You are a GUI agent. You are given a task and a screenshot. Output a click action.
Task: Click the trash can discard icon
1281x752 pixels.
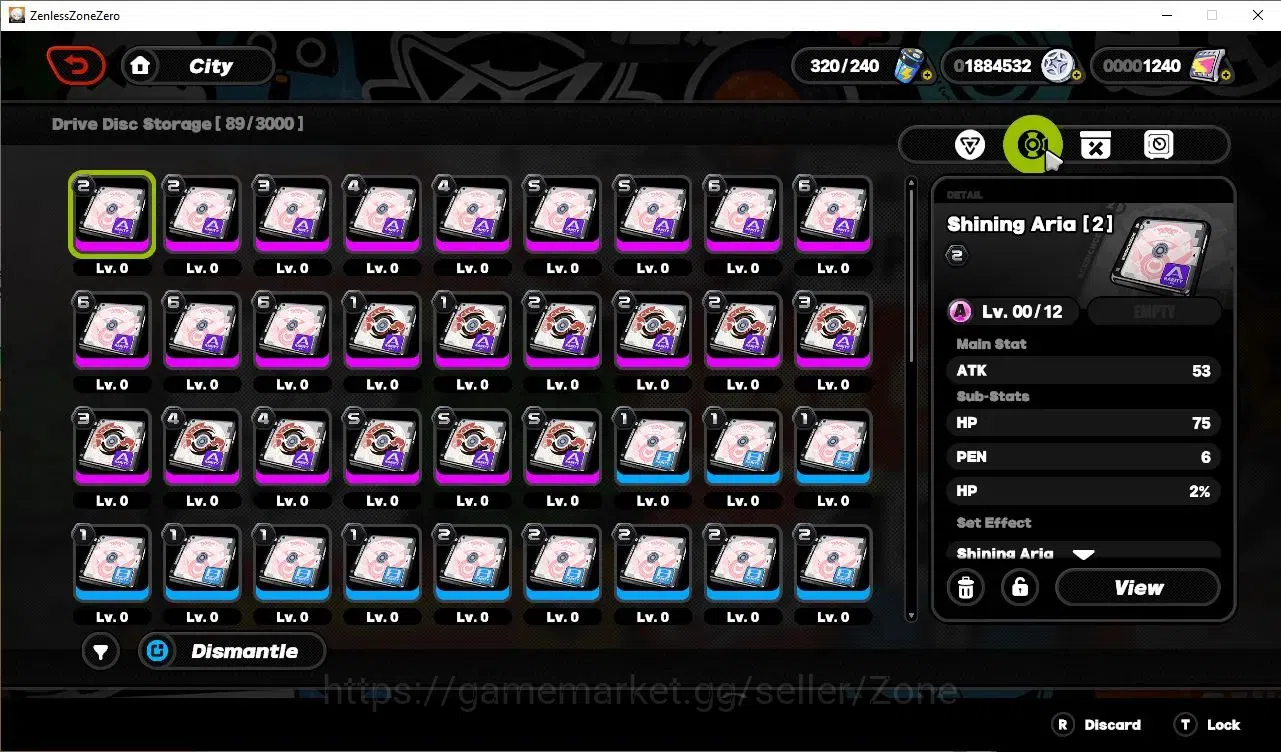pos(966,587)
